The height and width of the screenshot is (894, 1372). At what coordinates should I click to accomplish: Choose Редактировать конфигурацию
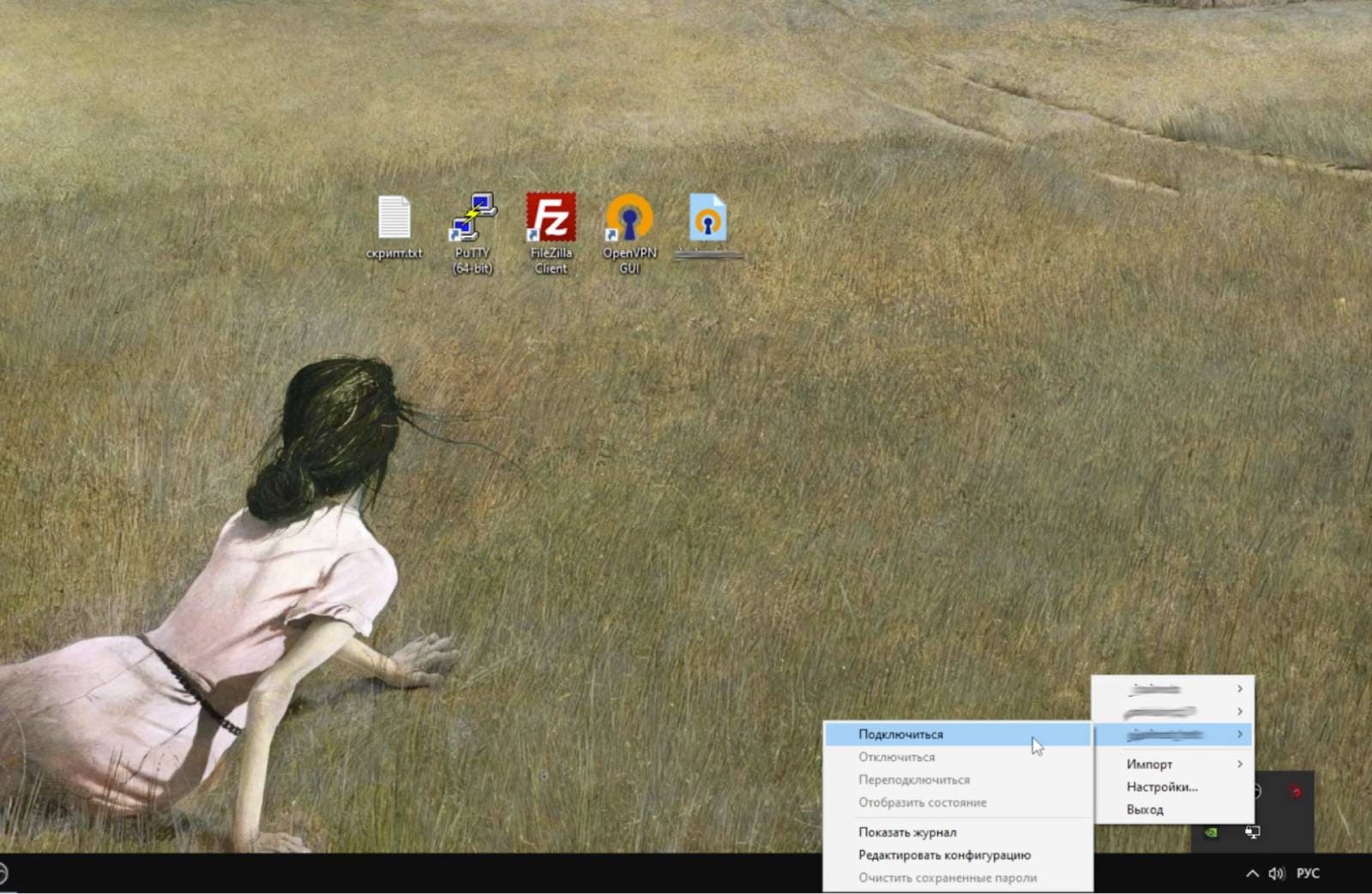coord(958,855)
